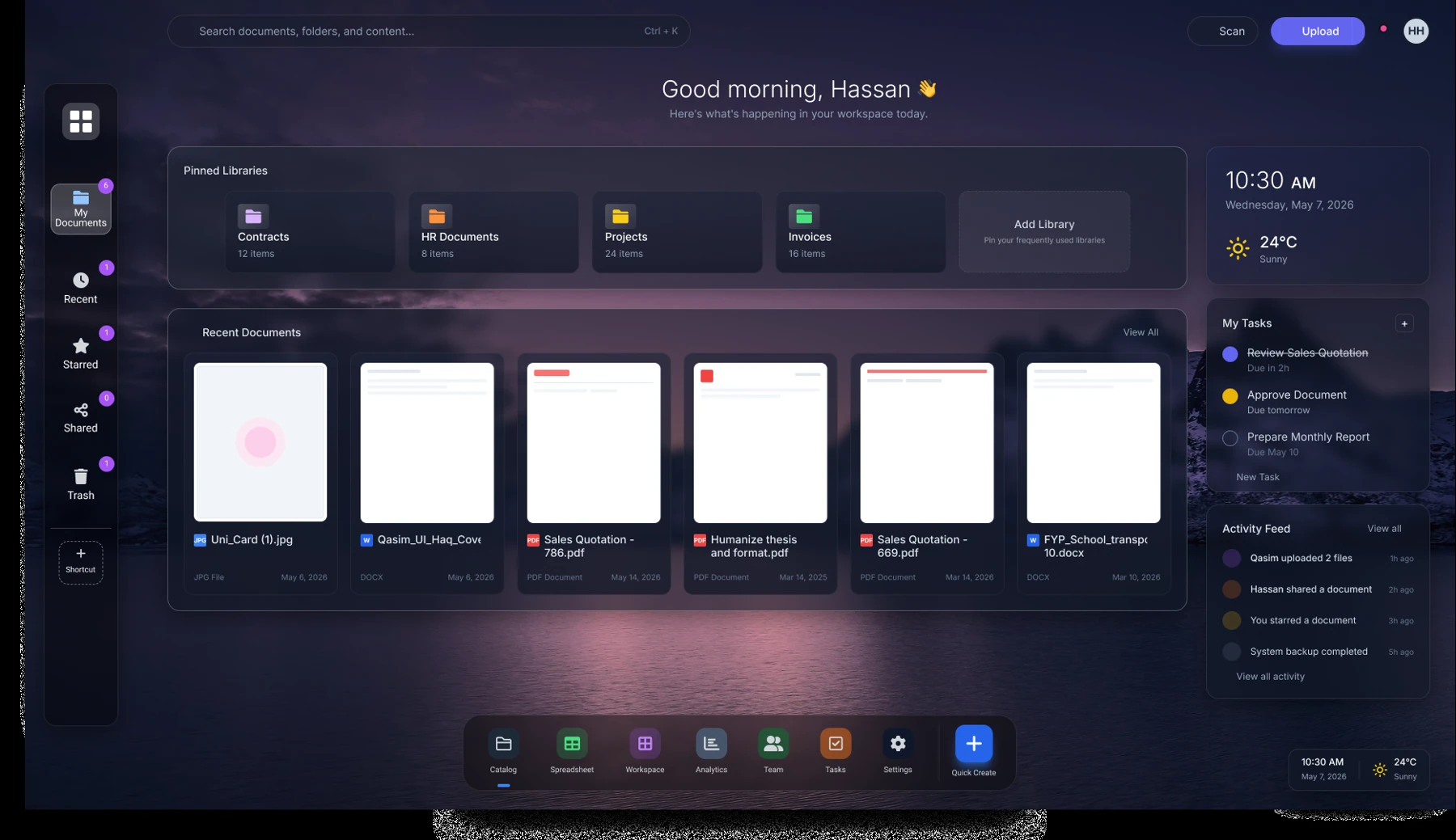
Task: Click the Quick Create plus button
Action: point(974,744)
